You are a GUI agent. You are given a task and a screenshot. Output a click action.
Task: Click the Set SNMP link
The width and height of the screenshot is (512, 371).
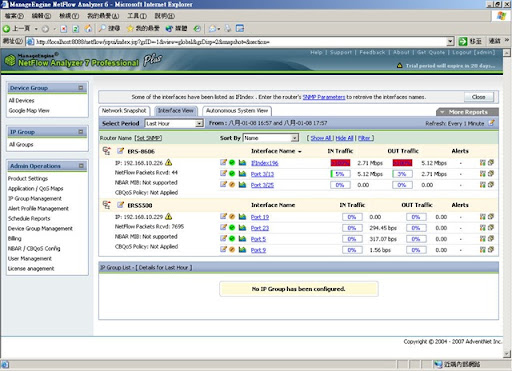pyautogui.click(x=148, y=138)
